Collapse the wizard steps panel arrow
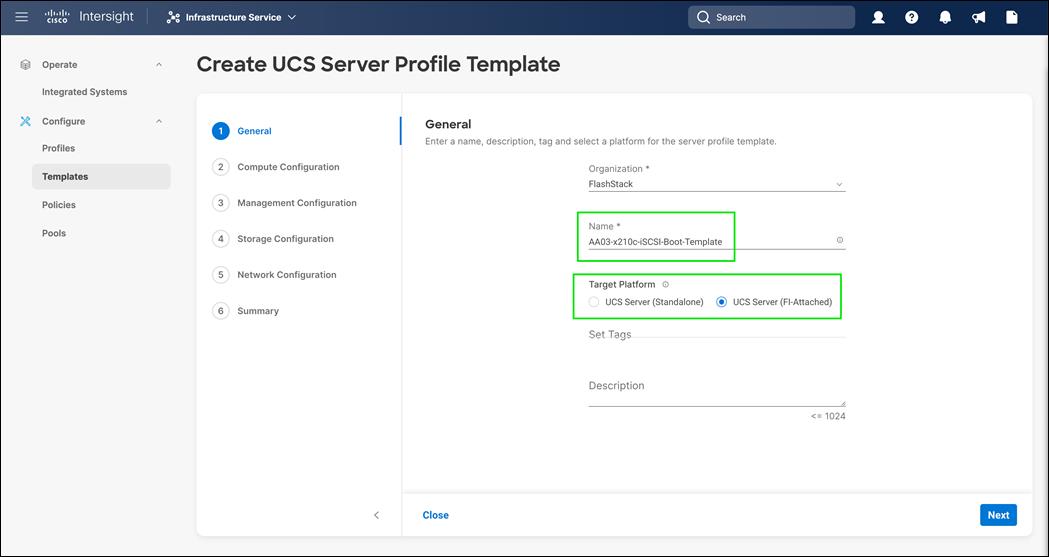The height and width of the screenshot is (557, 1049). (x=377, y=515)
